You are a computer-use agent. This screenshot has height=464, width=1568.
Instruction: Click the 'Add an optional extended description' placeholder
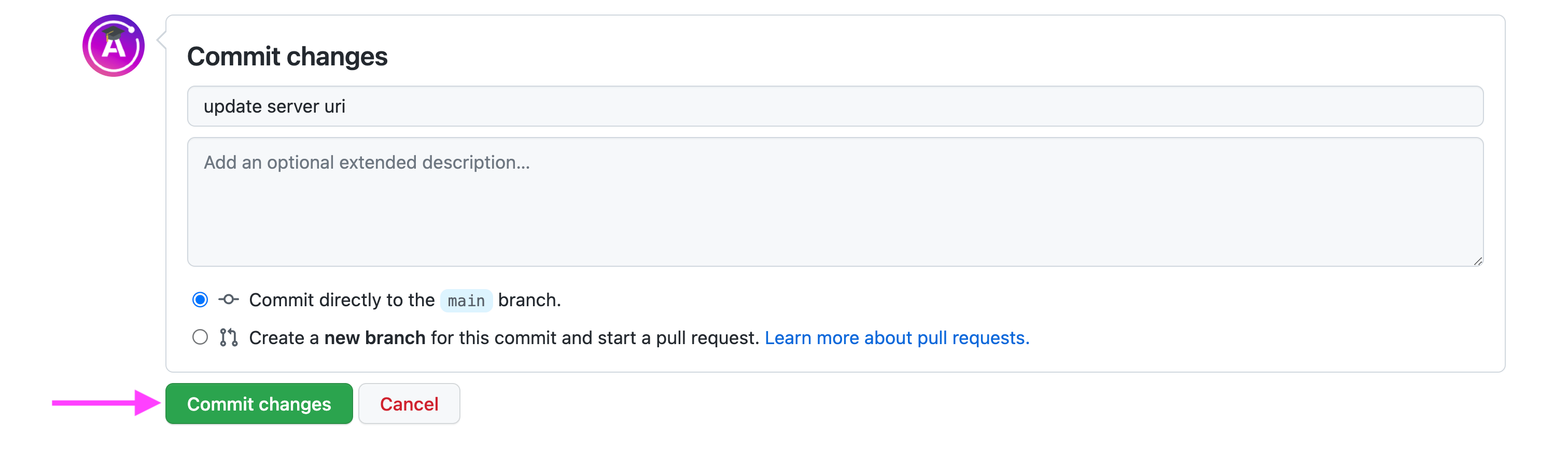coord(367,162)
